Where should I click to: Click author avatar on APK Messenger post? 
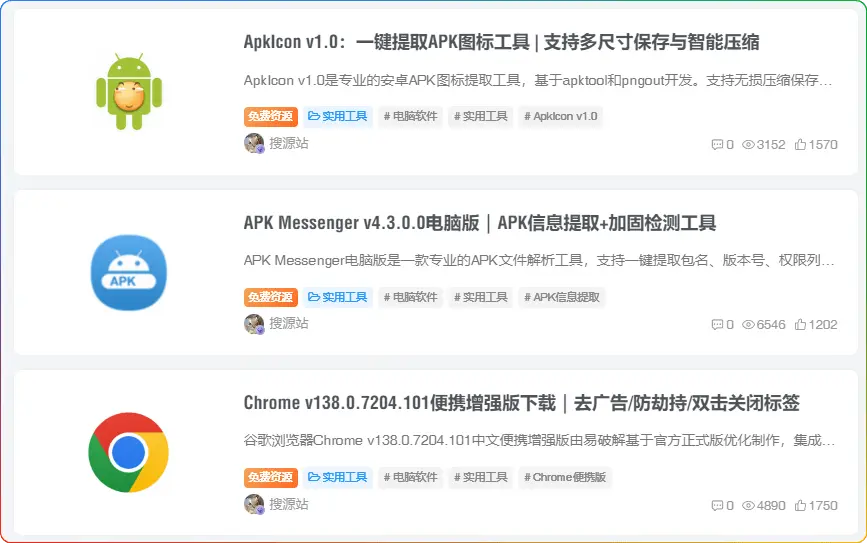254,324
